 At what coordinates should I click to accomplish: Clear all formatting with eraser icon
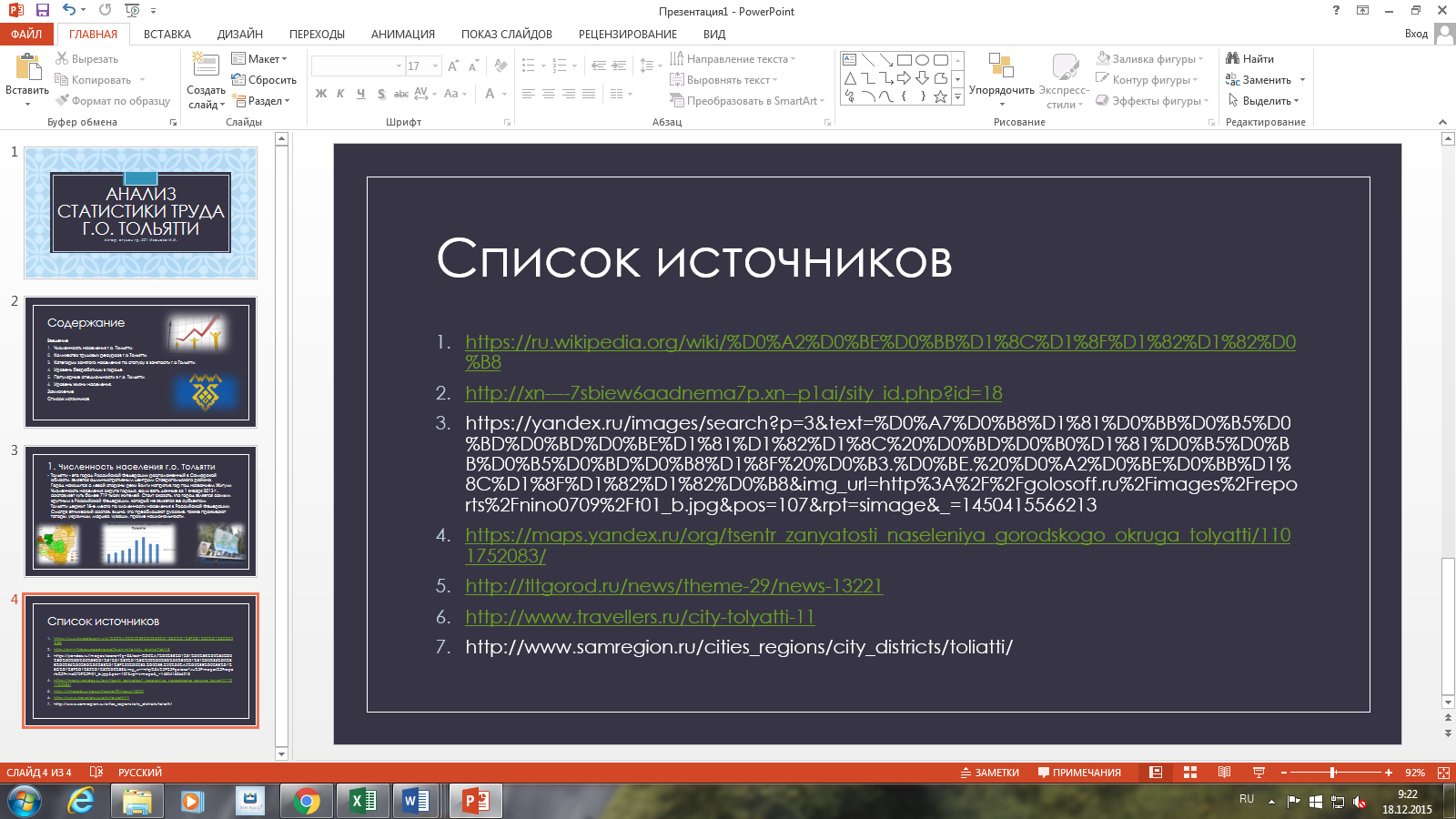[x=500, y=66]
